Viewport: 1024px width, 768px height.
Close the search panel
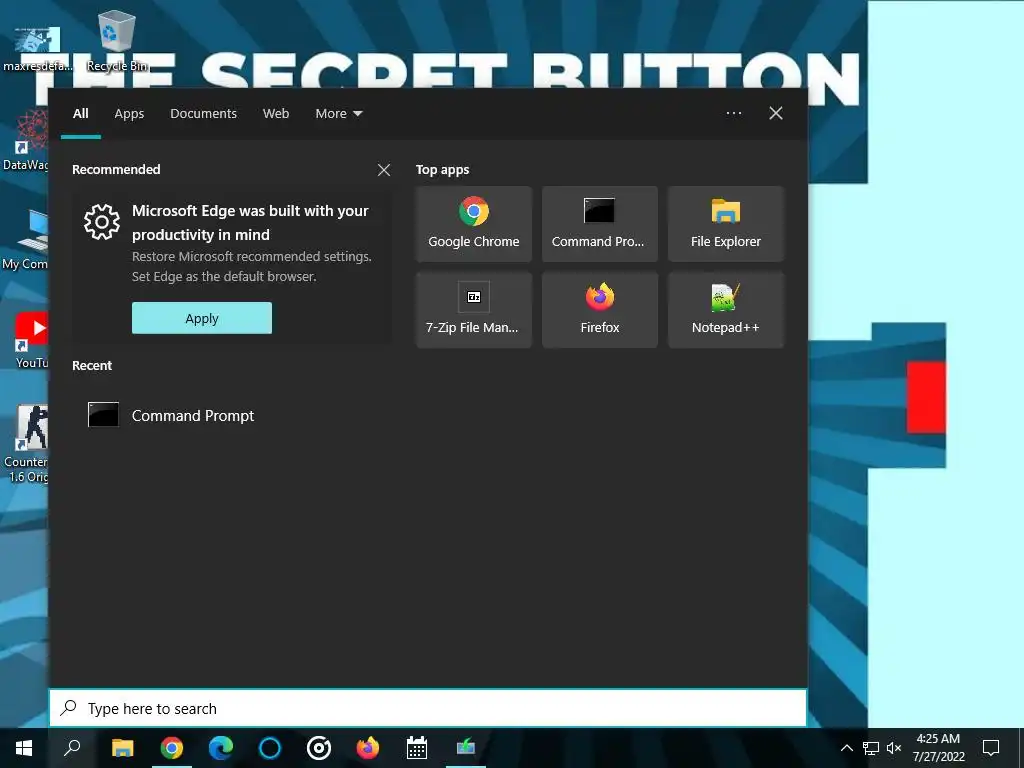(776, 113)
